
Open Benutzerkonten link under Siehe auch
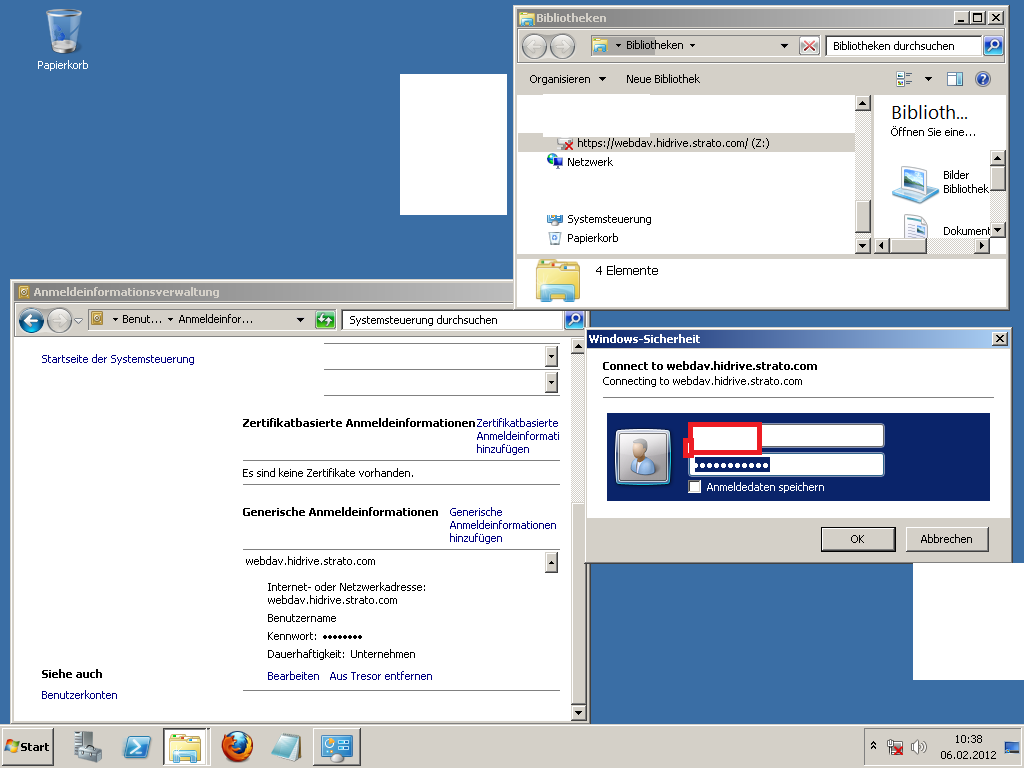point(79,696)
